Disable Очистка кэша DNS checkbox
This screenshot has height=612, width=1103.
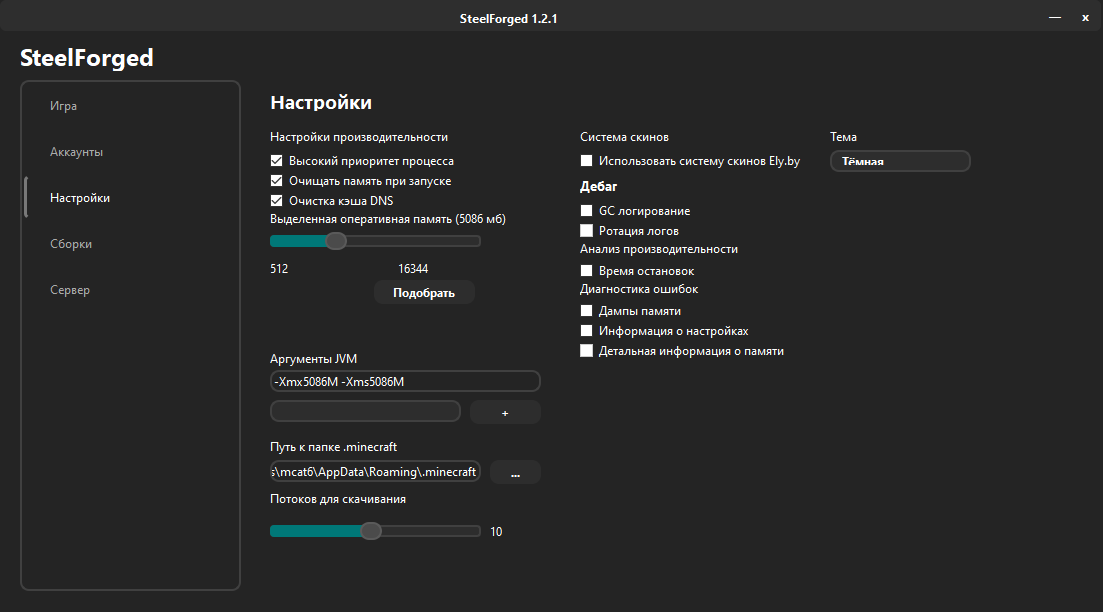coord(276,200)
